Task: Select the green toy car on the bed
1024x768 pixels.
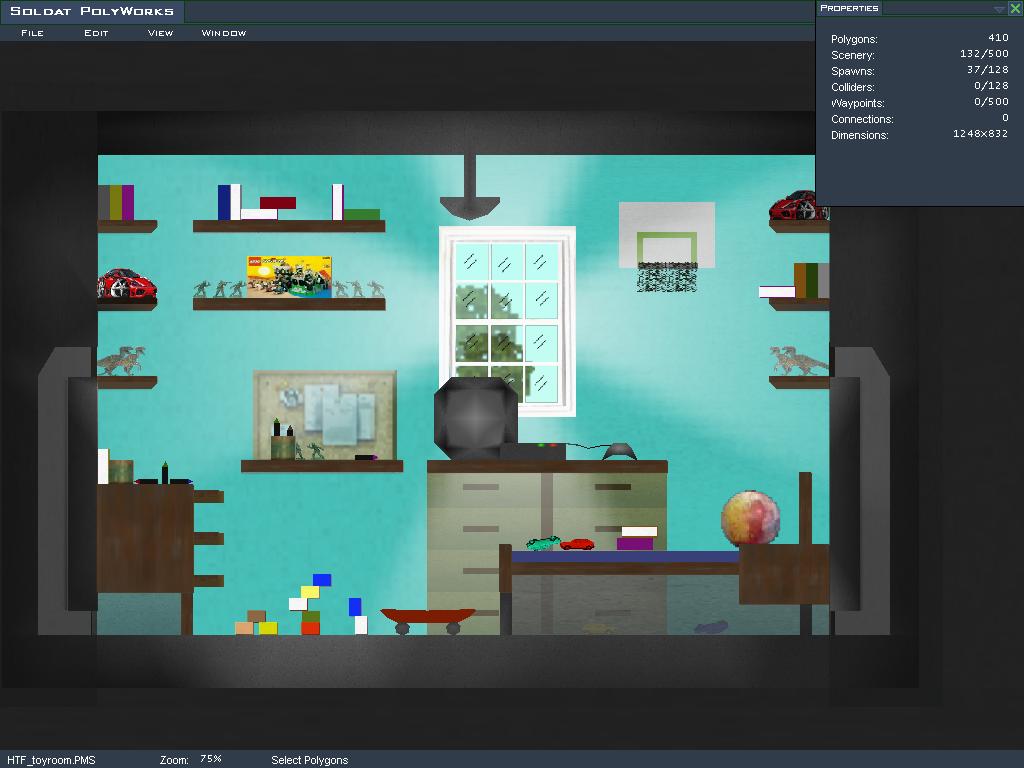Action: pos(541,544)
